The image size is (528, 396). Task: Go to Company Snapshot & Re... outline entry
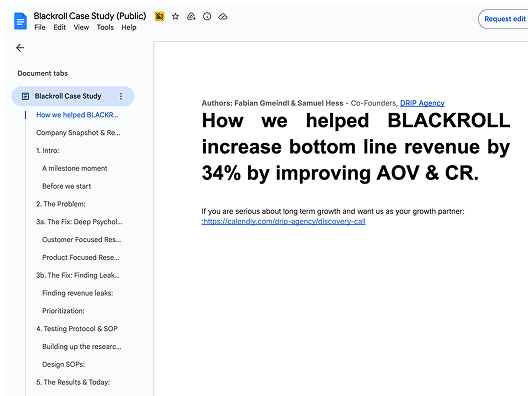78,133
